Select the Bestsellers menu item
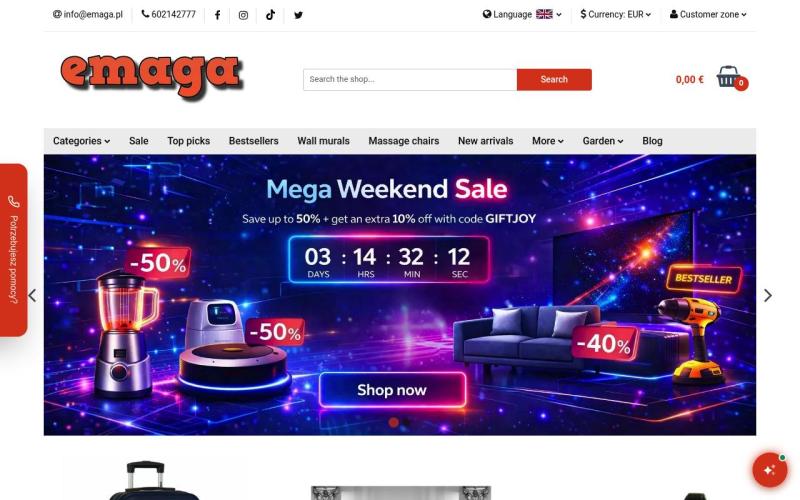 point(254,141)
